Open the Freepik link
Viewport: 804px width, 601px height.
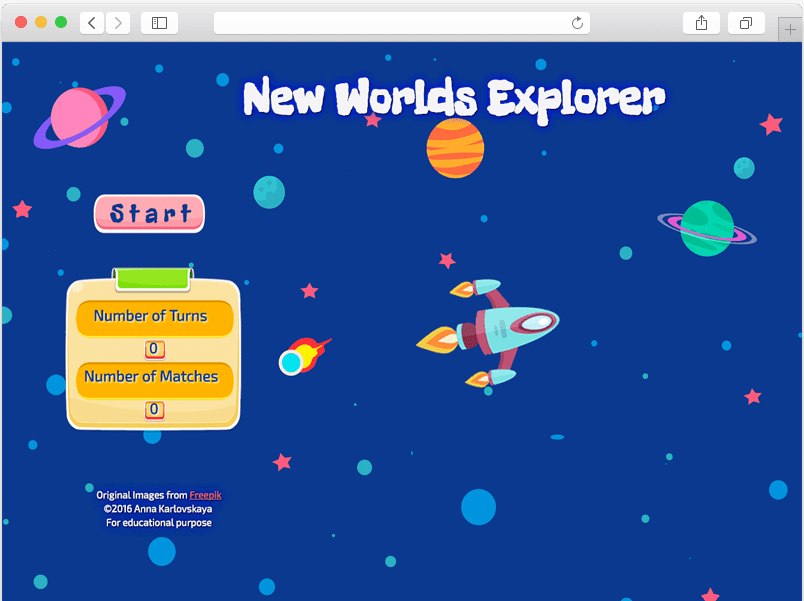[205, 495]
